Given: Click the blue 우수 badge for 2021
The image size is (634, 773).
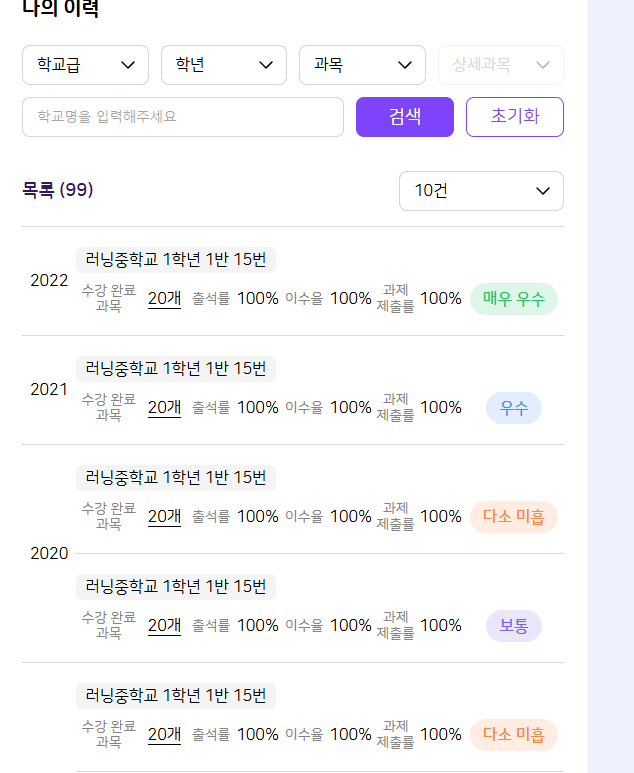Looking at the screenshot, I should point(513,407).
